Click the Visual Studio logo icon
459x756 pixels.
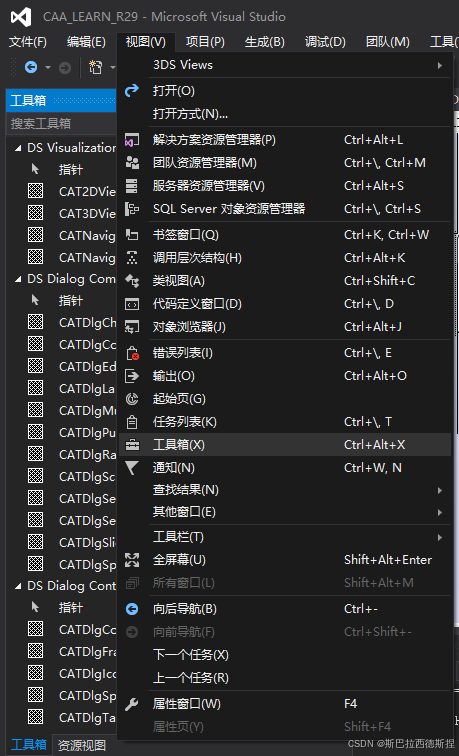click(x=21, y=17)
